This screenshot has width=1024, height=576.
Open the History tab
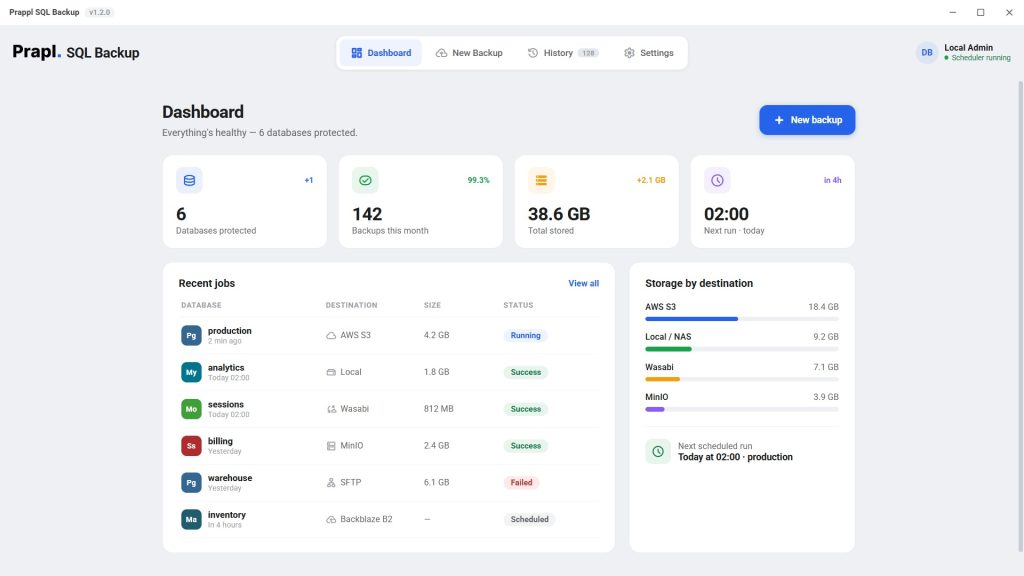pos(562,53)
